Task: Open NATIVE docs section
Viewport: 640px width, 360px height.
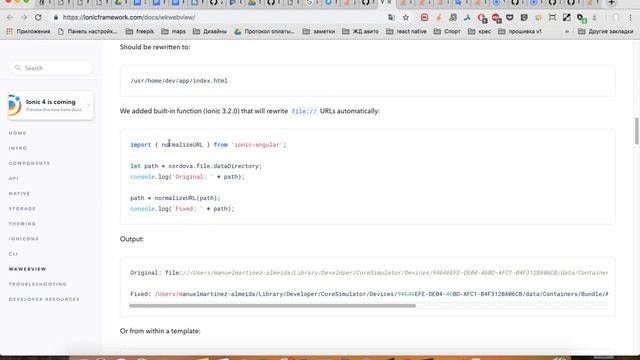Action: pos(20,193)
